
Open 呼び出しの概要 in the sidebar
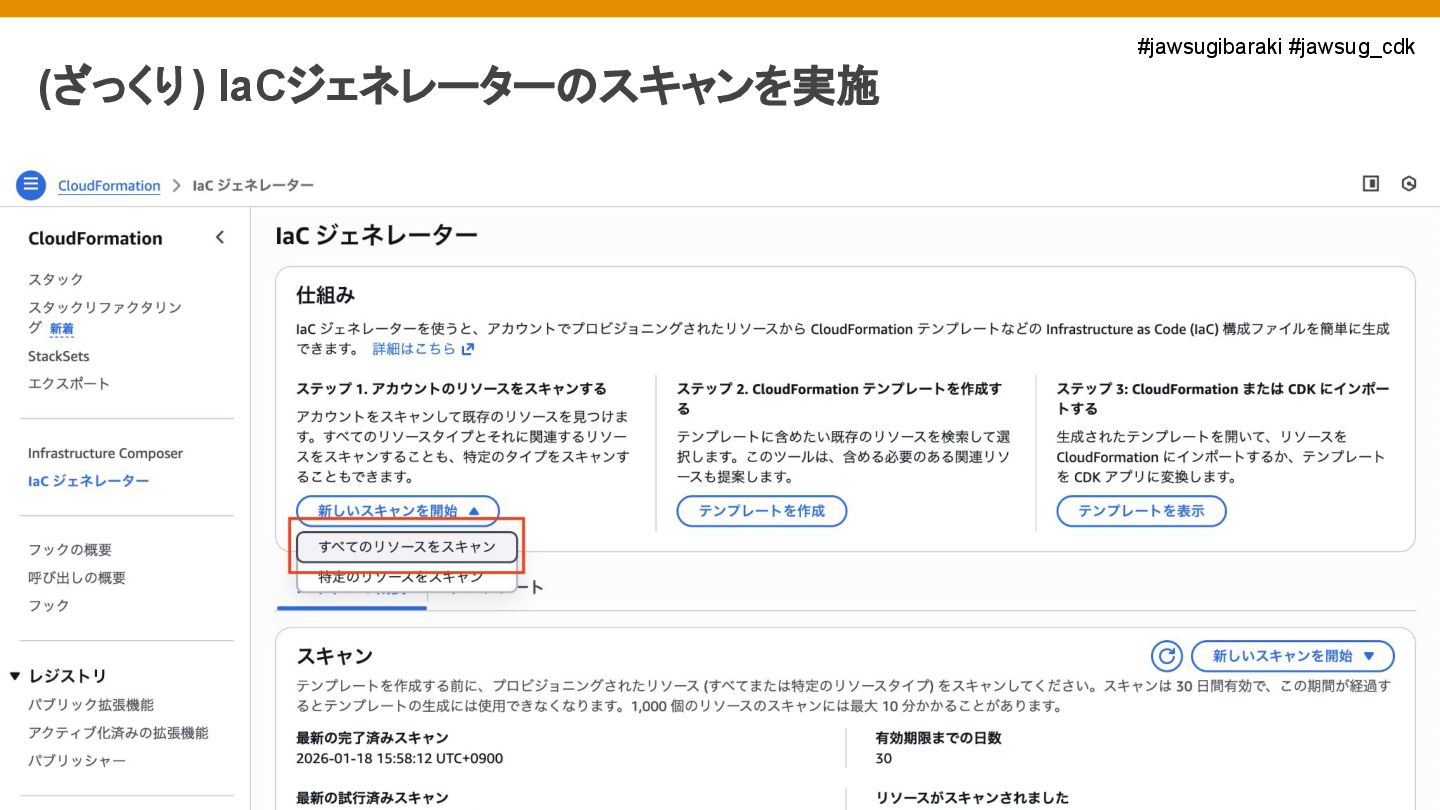(x=77, y=578)
